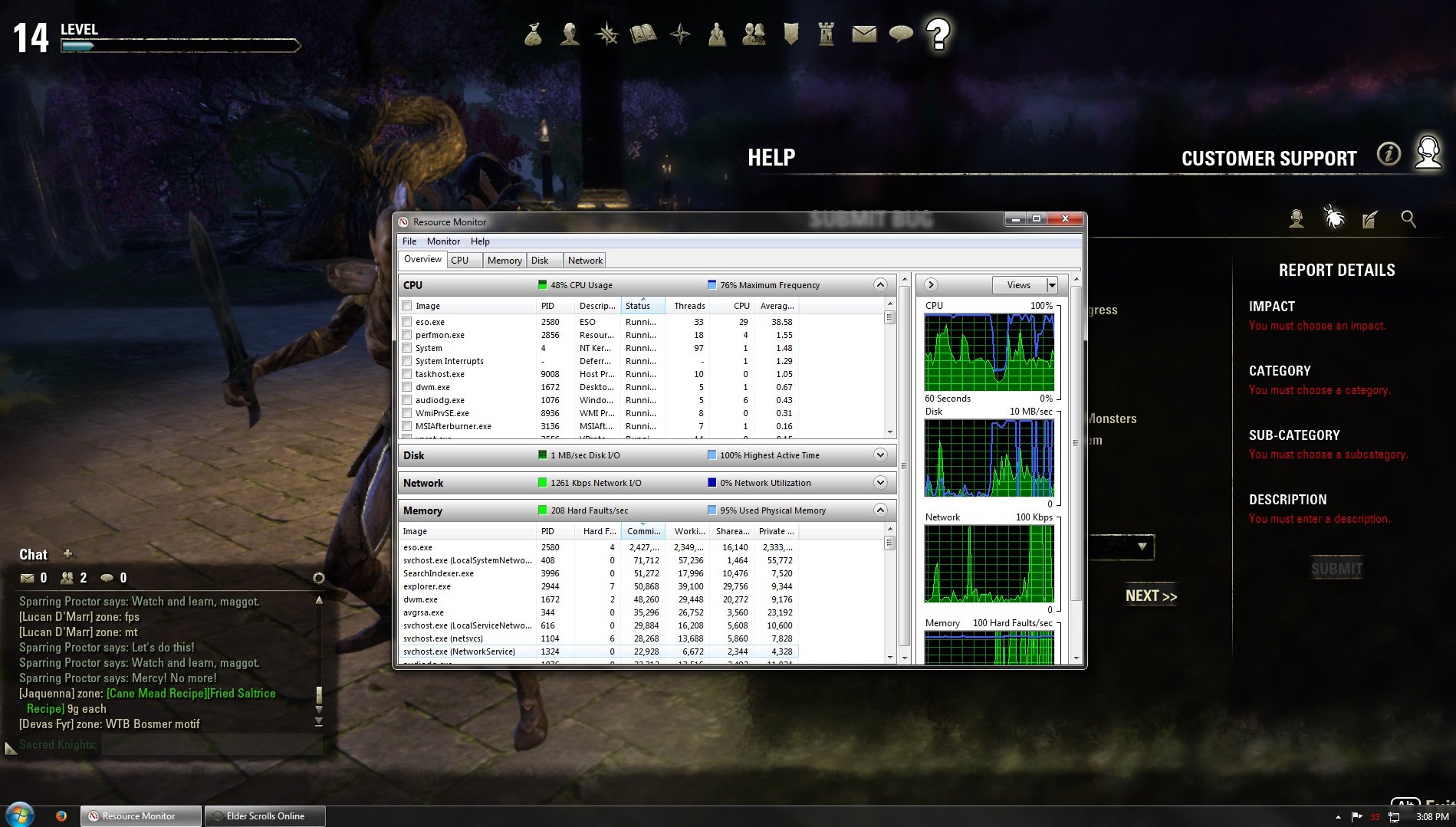
Task: Select the Submit Feedback pencil icon
Action: (1370, 219)
